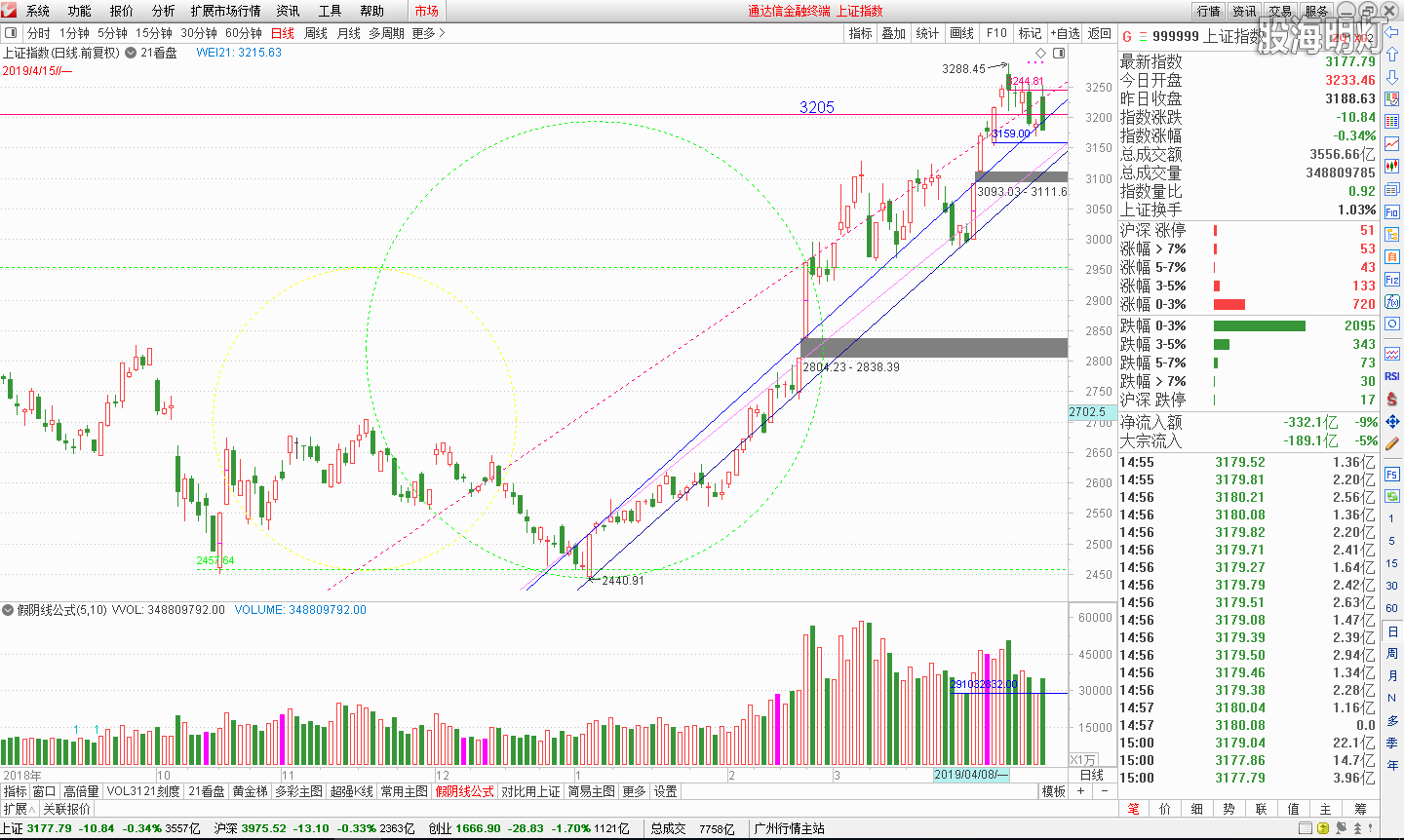The image size is (1404, 840).
Task: Click the orange self-select icon in sidebar
Action: point(1392,256)
